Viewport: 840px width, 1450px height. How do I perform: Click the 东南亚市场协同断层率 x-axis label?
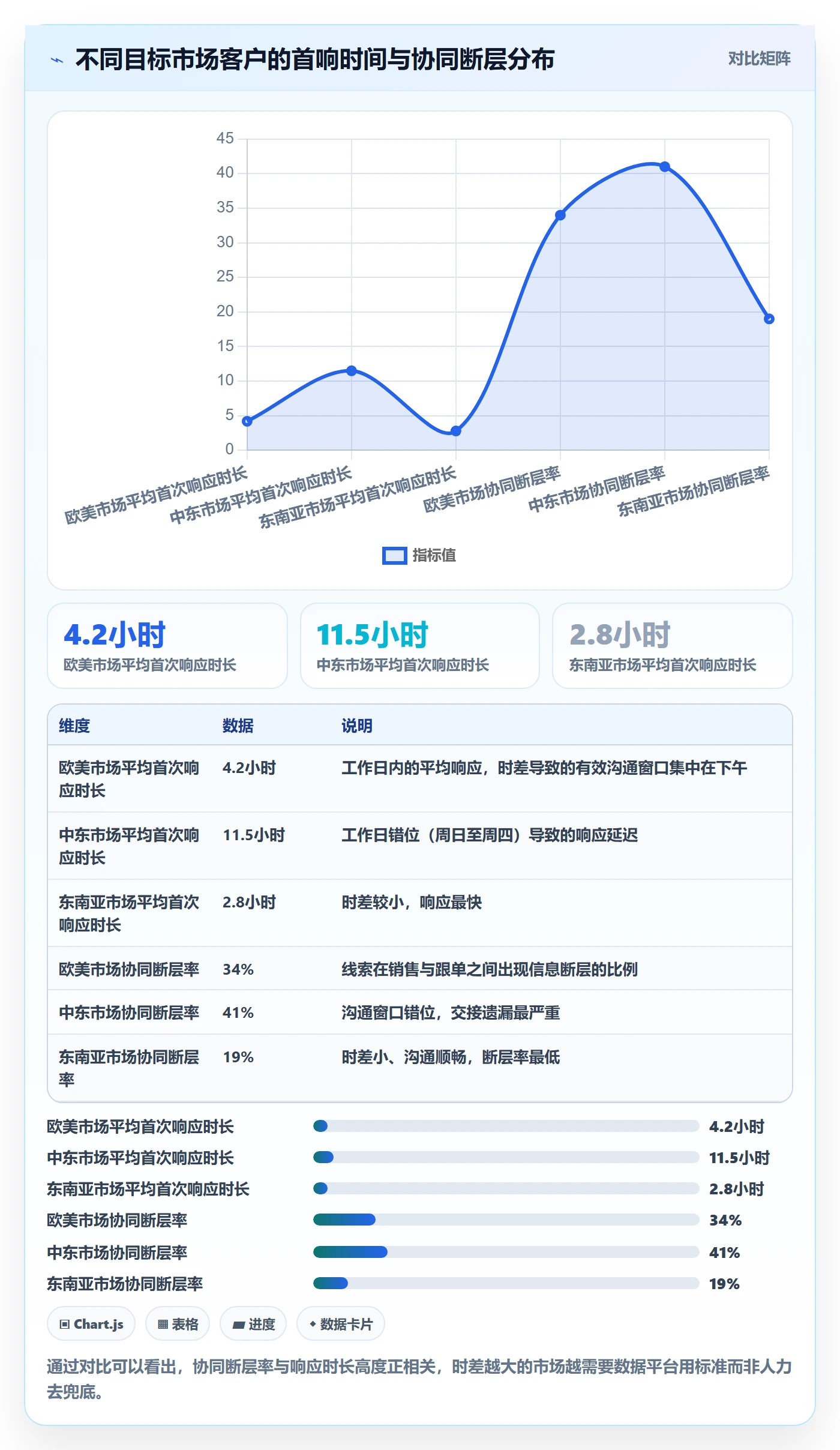point(693,492)
